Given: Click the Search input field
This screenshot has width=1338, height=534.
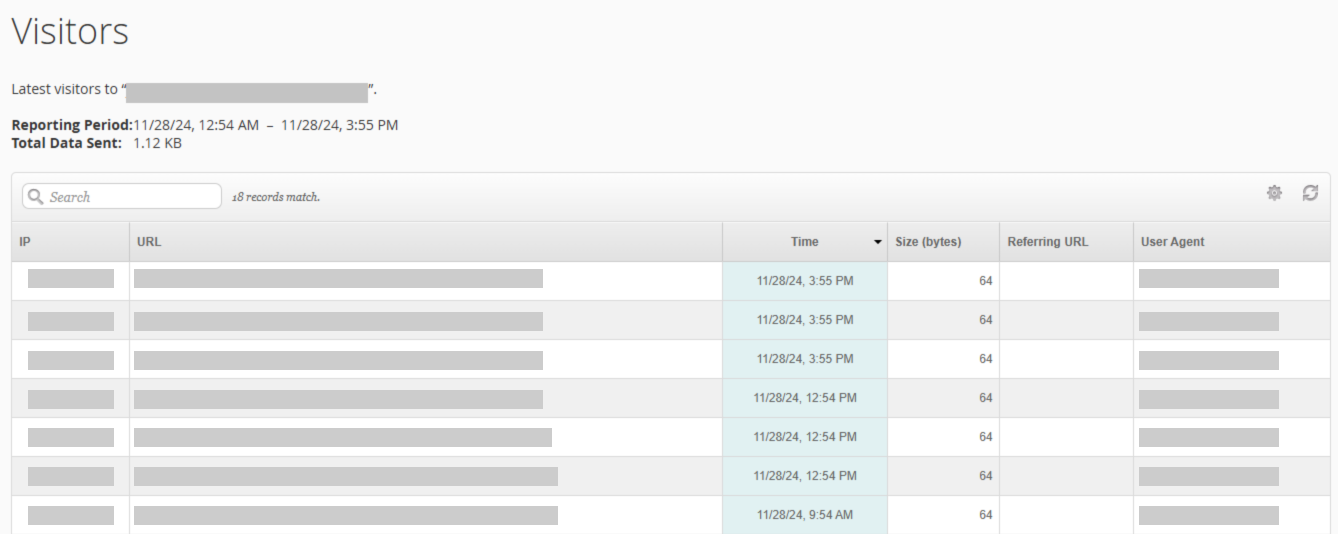Looking at the screenshot, I should pyautogui.click(x=122, y=196).
